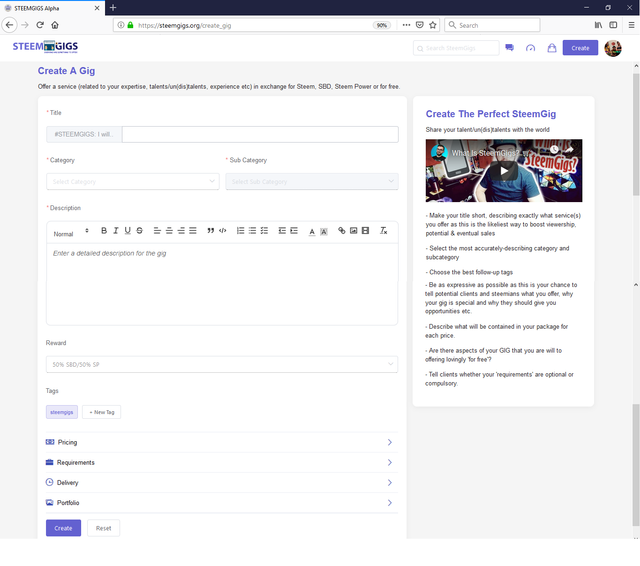Insert a link in description
The height and width of the screenshot is (566, 640).
(x=342, y=231)
